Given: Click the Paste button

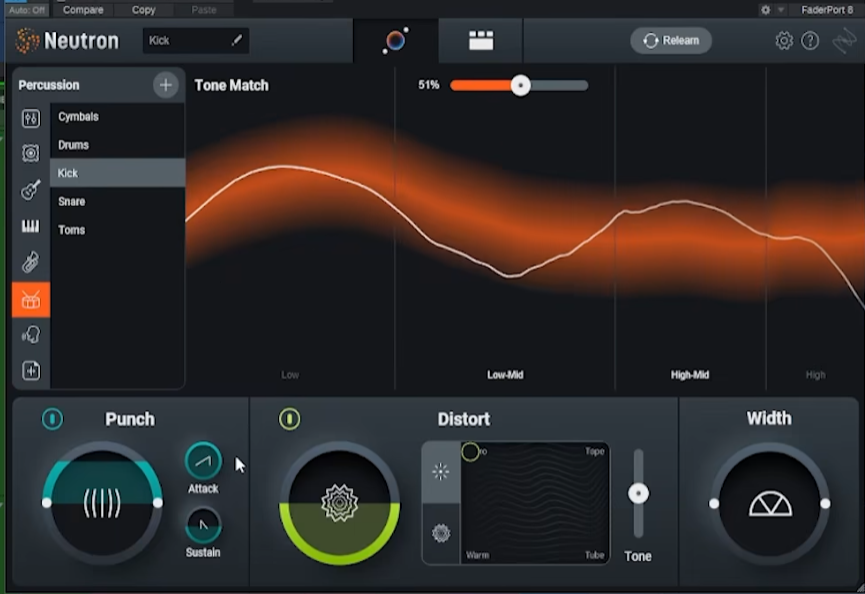Looking at the screenshot, I should click(204, 10).
